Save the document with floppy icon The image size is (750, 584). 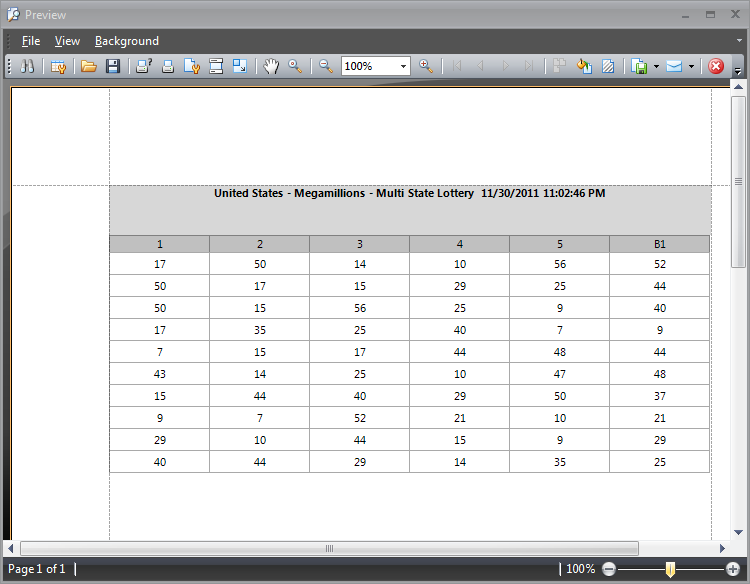coord(113,66)
